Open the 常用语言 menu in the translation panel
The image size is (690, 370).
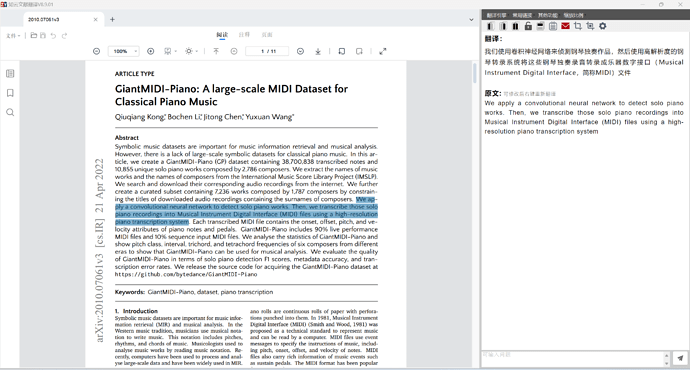[522, 15]
